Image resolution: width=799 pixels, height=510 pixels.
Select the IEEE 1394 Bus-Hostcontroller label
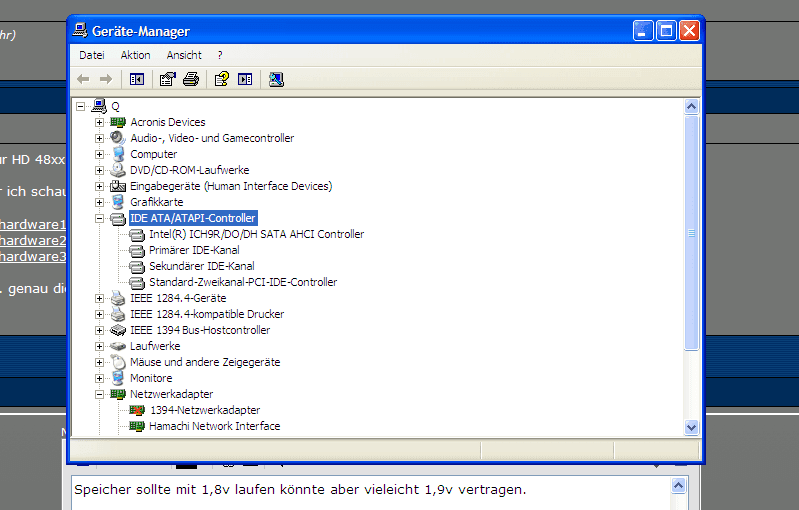pyautogui.click(x=200, y=330)
